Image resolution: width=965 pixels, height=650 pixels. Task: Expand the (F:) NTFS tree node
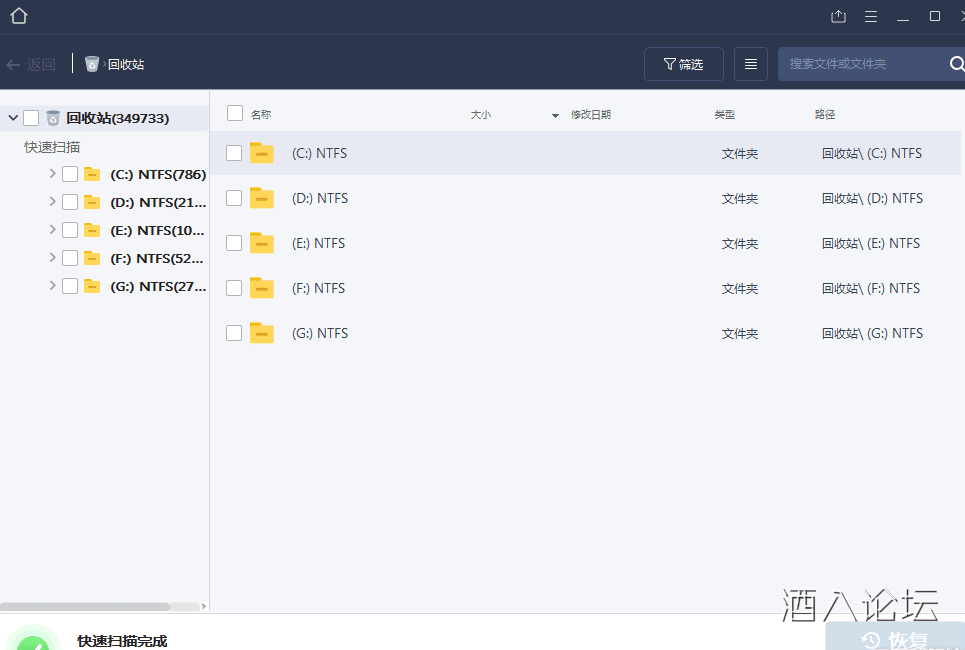pyautogui.click(x=52, y=258)
